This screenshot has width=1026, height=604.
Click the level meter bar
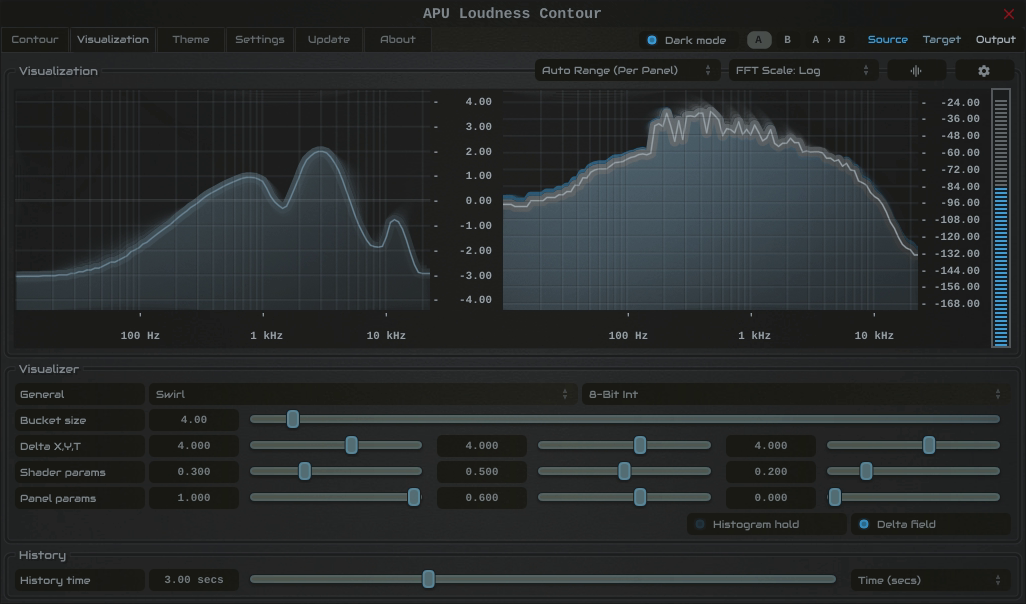(1000, 218)
